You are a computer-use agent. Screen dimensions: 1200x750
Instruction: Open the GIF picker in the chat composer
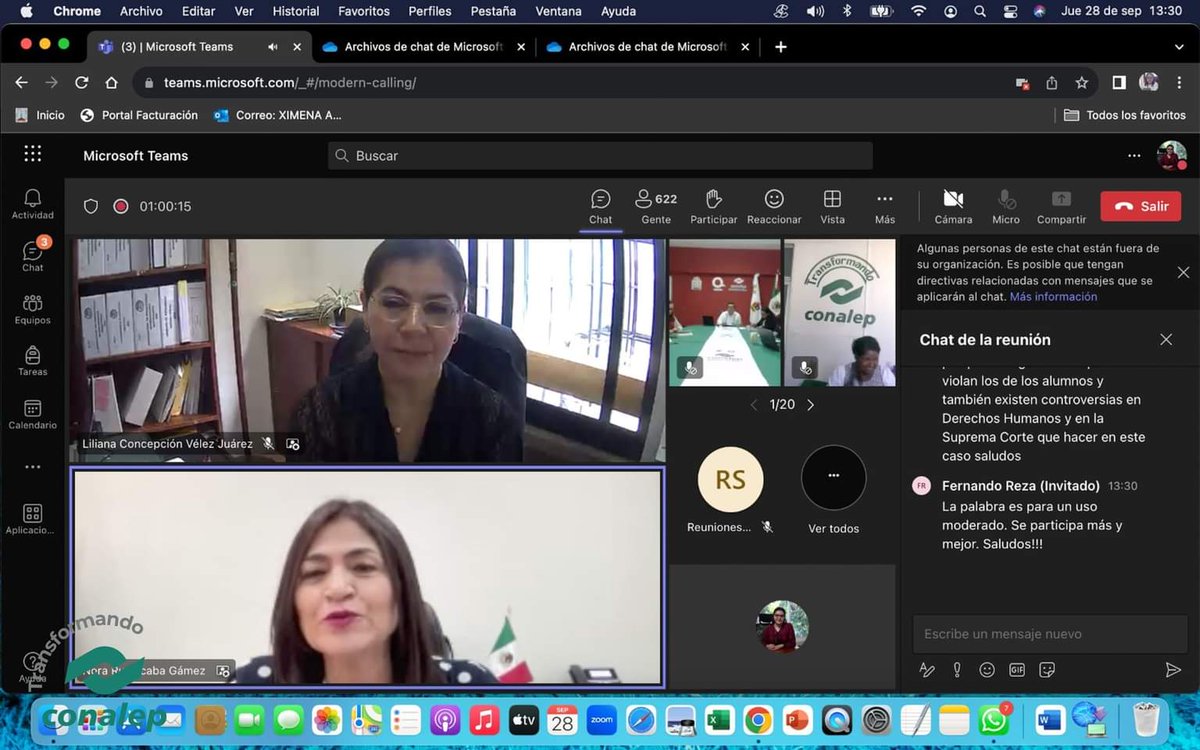point(1017,670)
